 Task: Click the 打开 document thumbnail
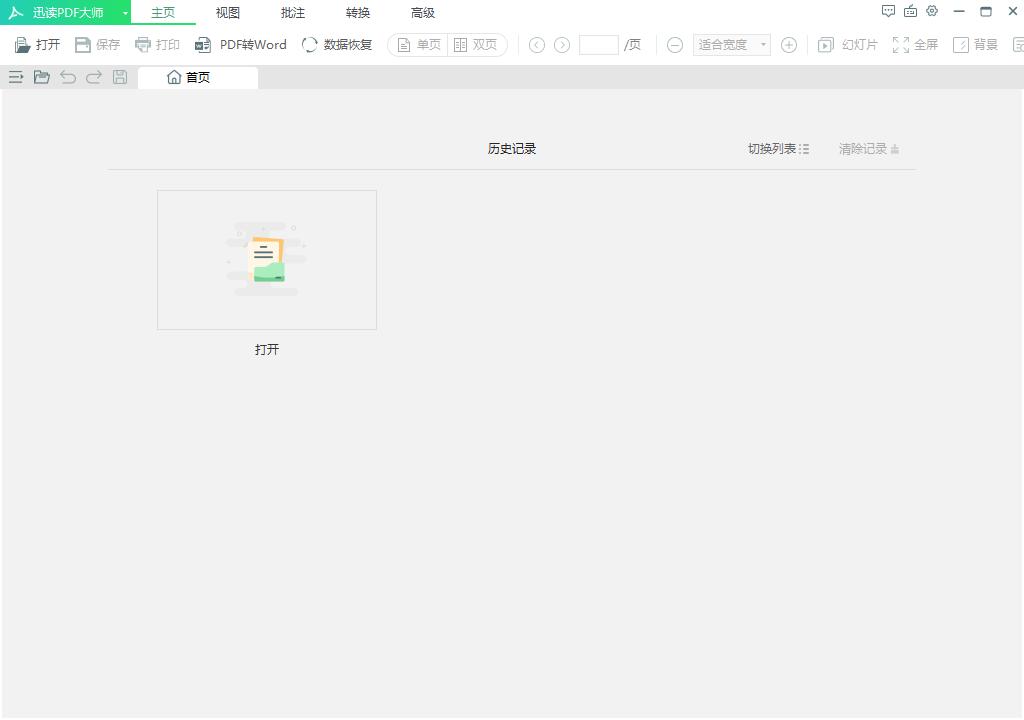coord(267,260)
